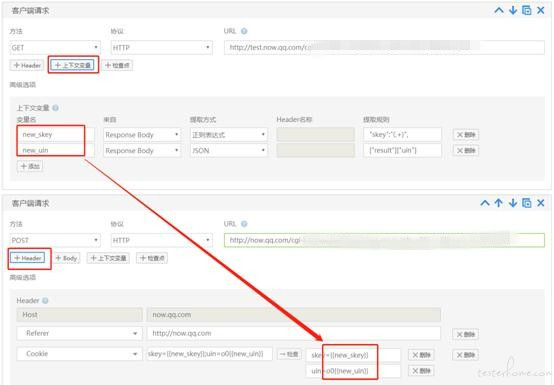554x385 pixels.
Task: Open help icon beside Header heading
Action: (45, 301)
